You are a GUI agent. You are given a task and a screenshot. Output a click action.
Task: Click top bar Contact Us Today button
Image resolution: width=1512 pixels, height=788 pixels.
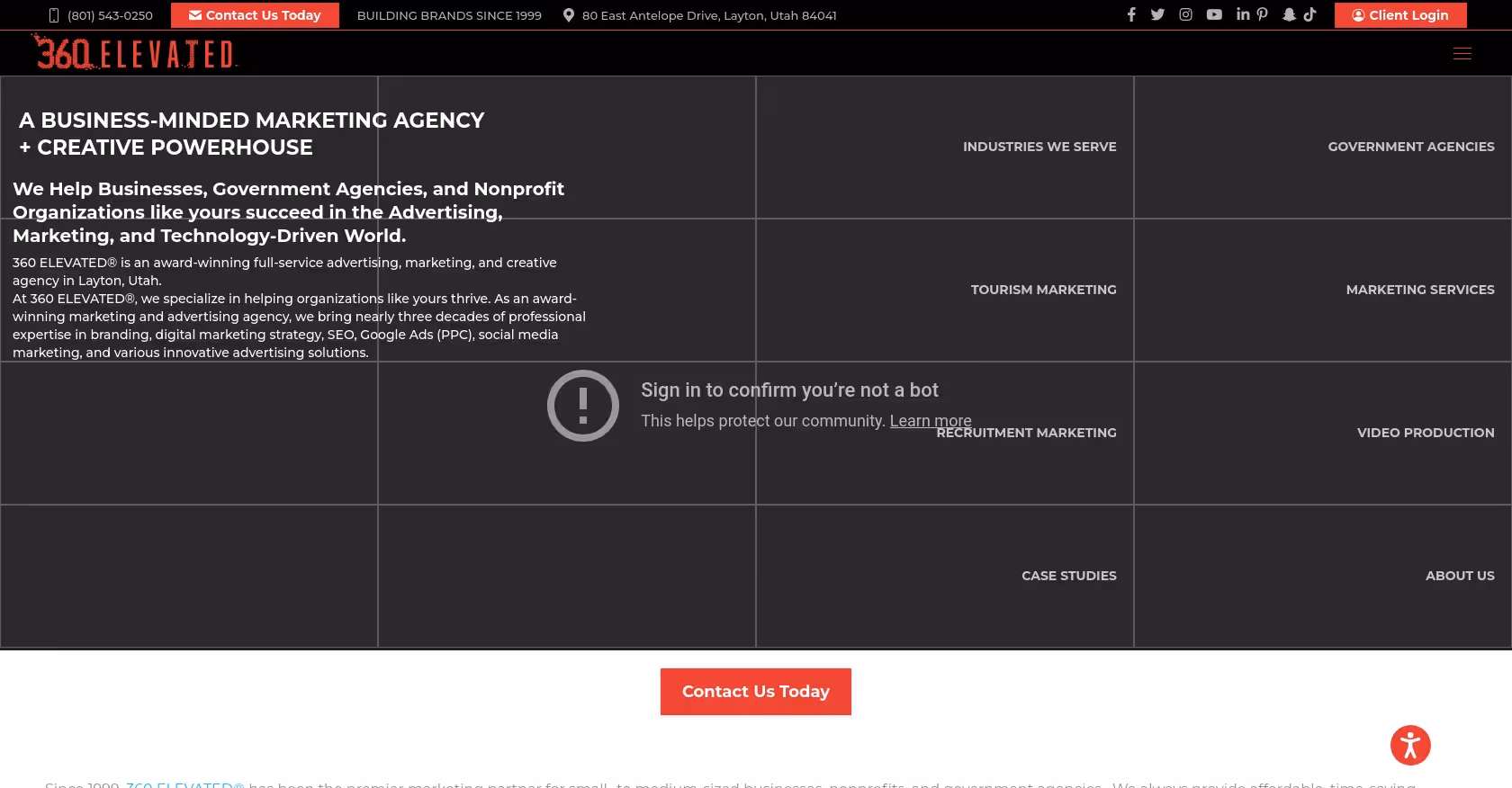coord(255,15)
